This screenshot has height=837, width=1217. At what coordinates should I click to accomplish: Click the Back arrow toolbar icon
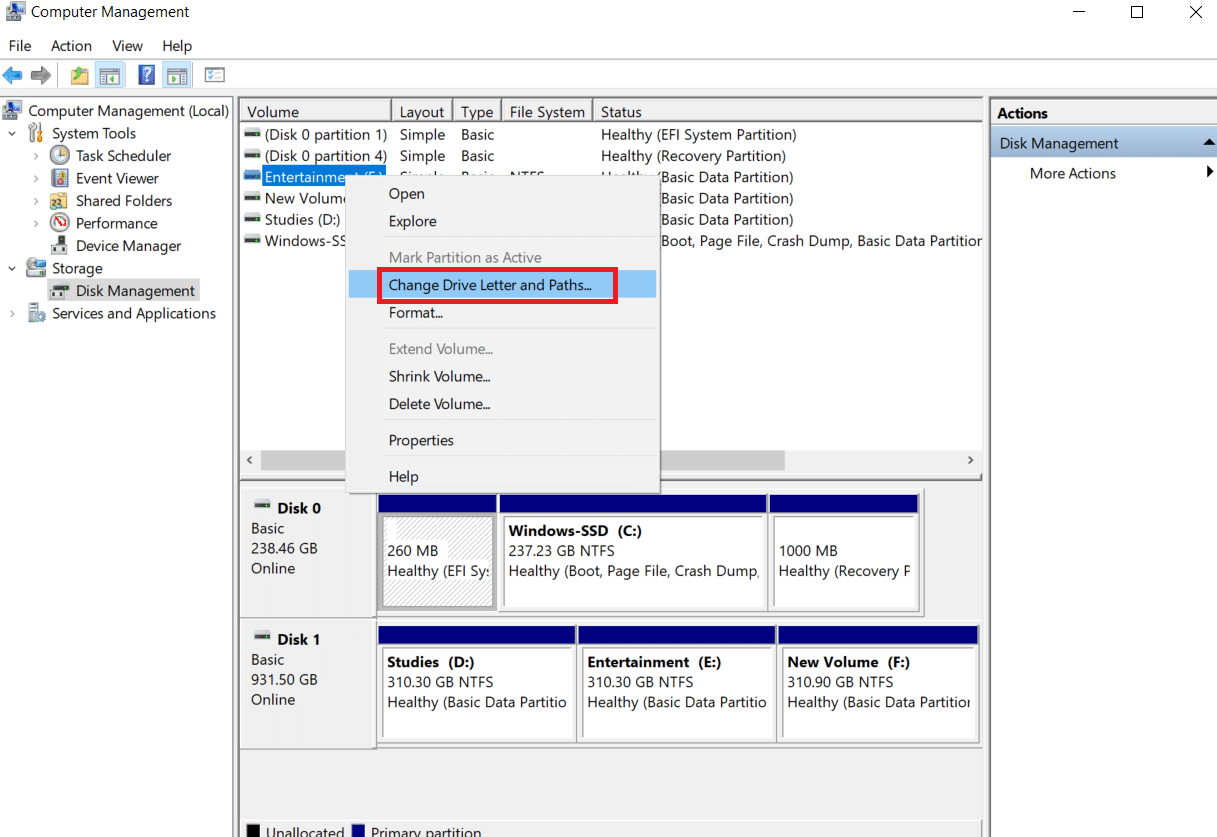(13, 75)
